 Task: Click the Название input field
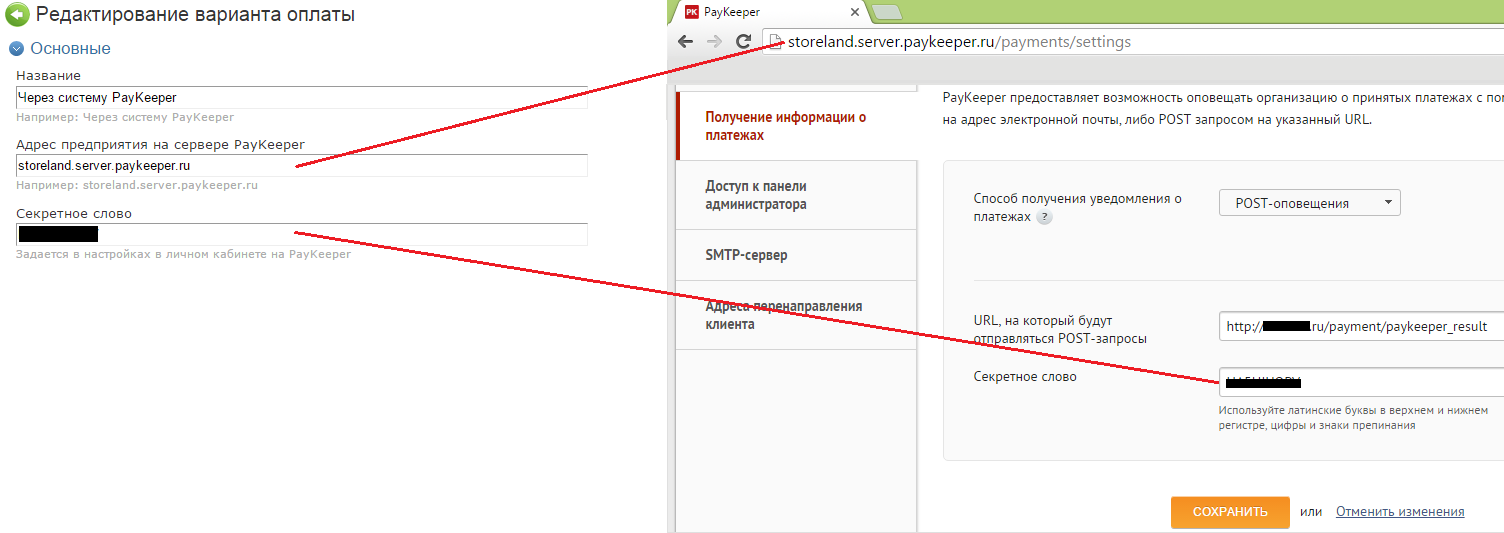(x=301, y=97)
